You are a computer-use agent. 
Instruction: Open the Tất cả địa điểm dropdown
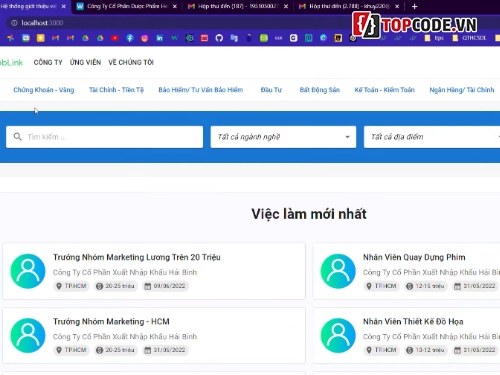[432, 137]
